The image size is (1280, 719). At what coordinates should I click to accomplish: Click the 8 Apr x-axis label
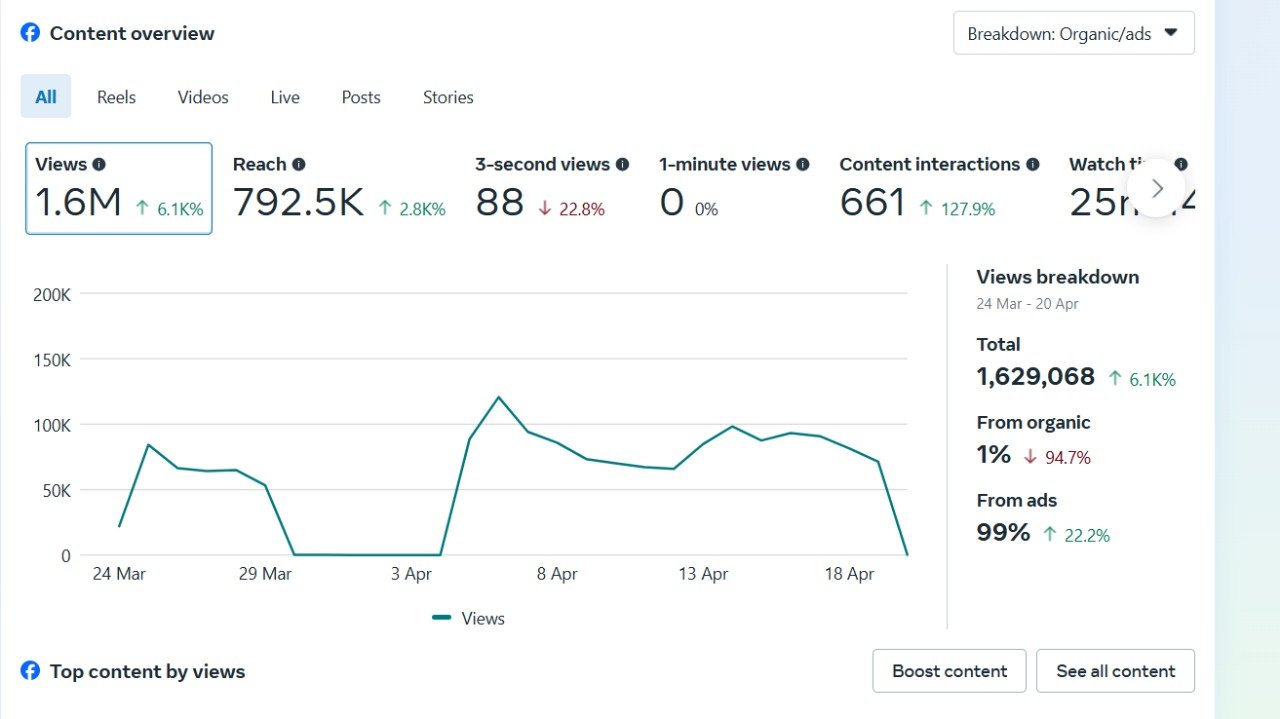click(557, 574)
